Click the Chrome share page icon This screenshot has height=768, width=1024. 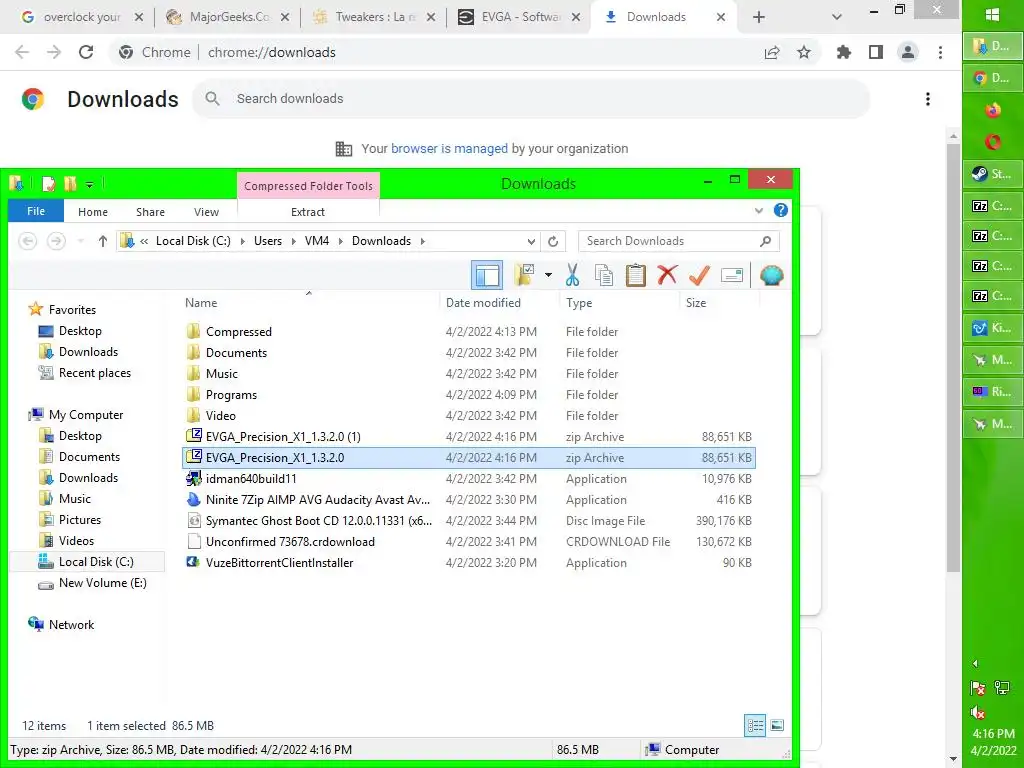click(772, 52)
